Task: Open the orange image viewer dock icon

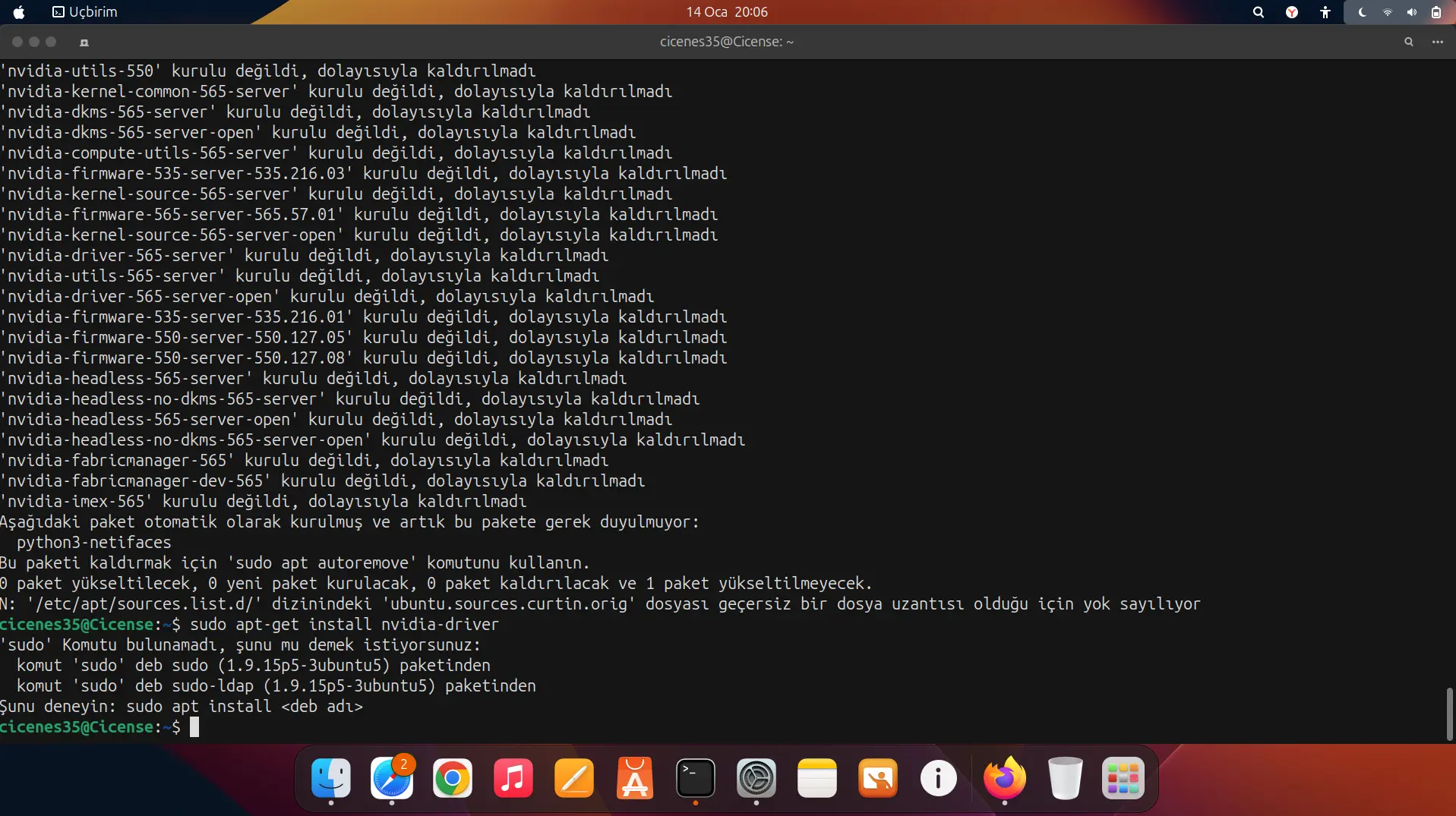Action: 878,778
